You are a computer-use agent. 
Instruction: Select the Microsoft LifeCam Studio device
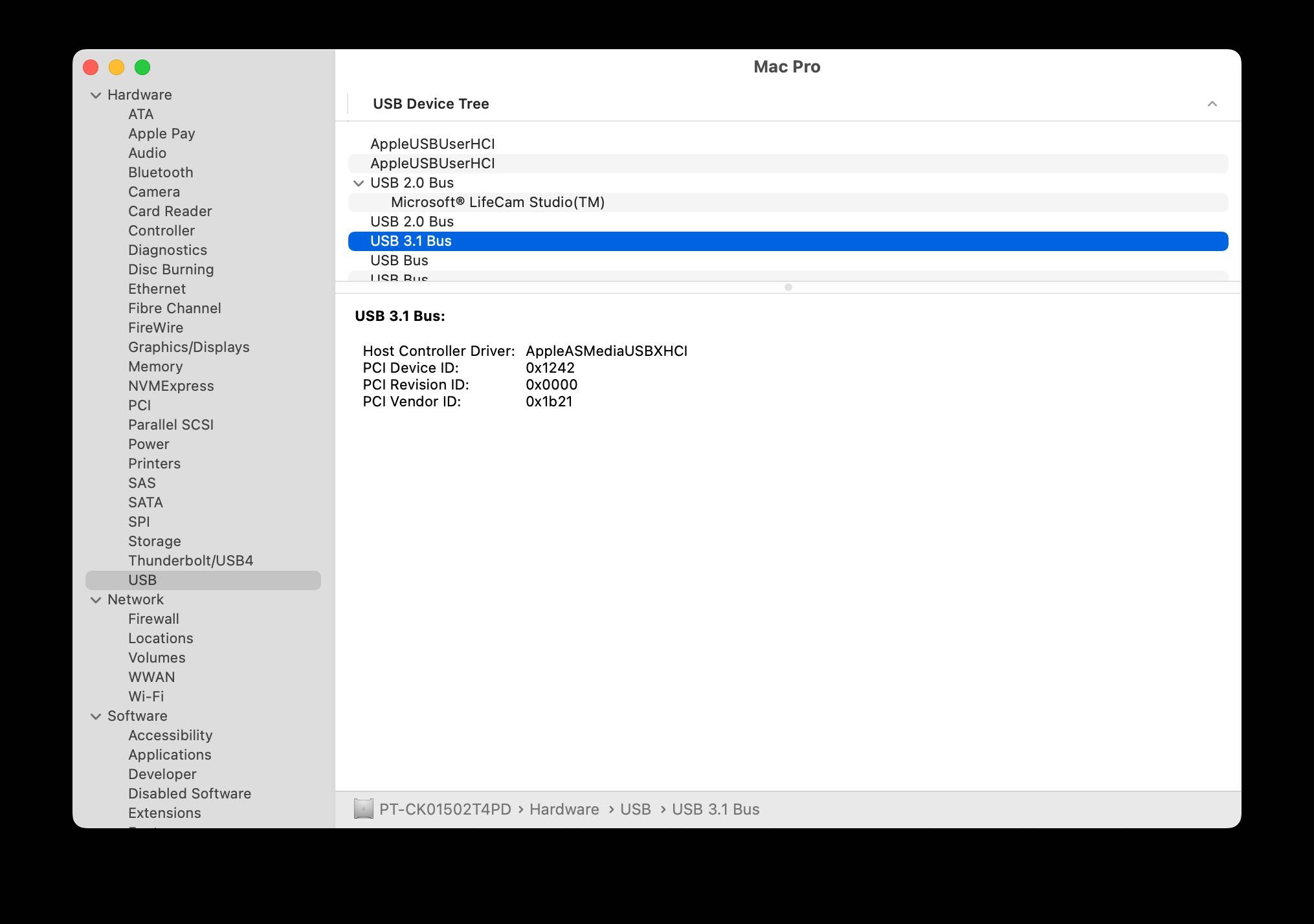[x=497, y=201]
